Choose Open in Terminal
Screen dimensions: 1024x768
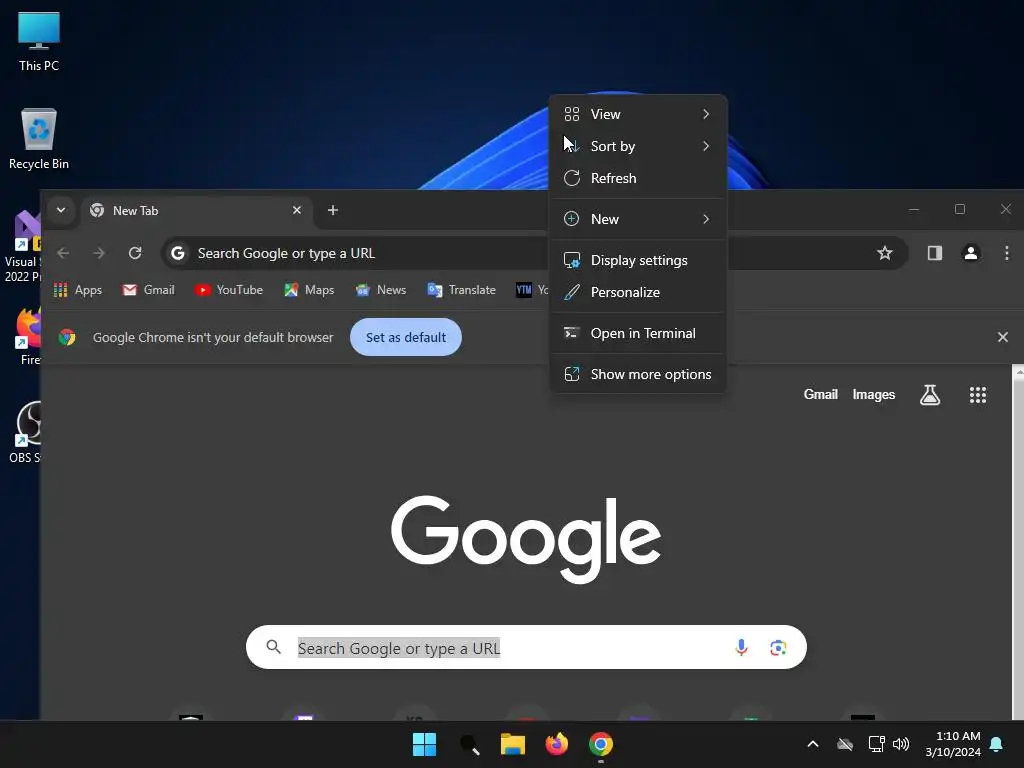click(638, 334)
